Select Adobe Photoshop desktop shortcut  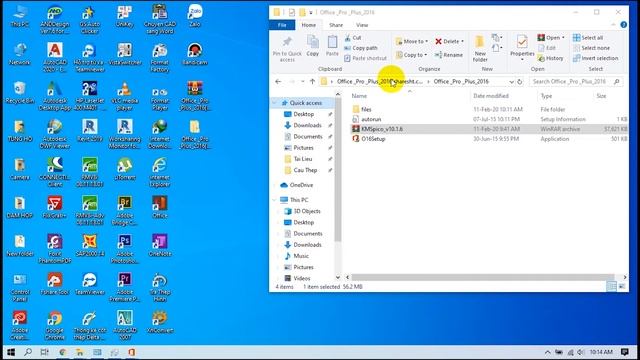124,249
